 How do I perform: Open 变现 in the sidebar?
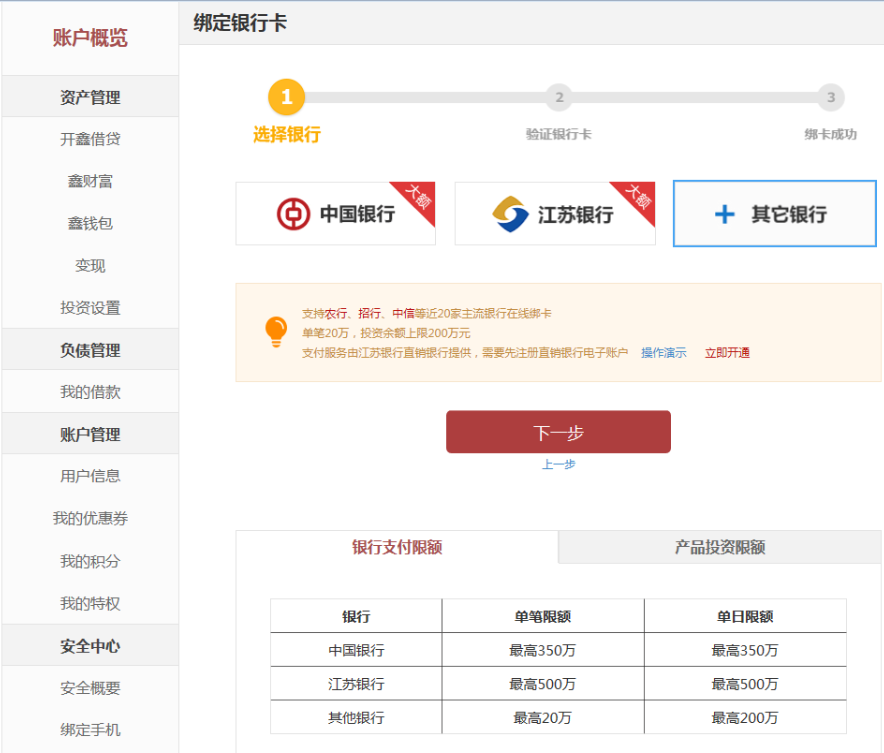pos(90,265)
